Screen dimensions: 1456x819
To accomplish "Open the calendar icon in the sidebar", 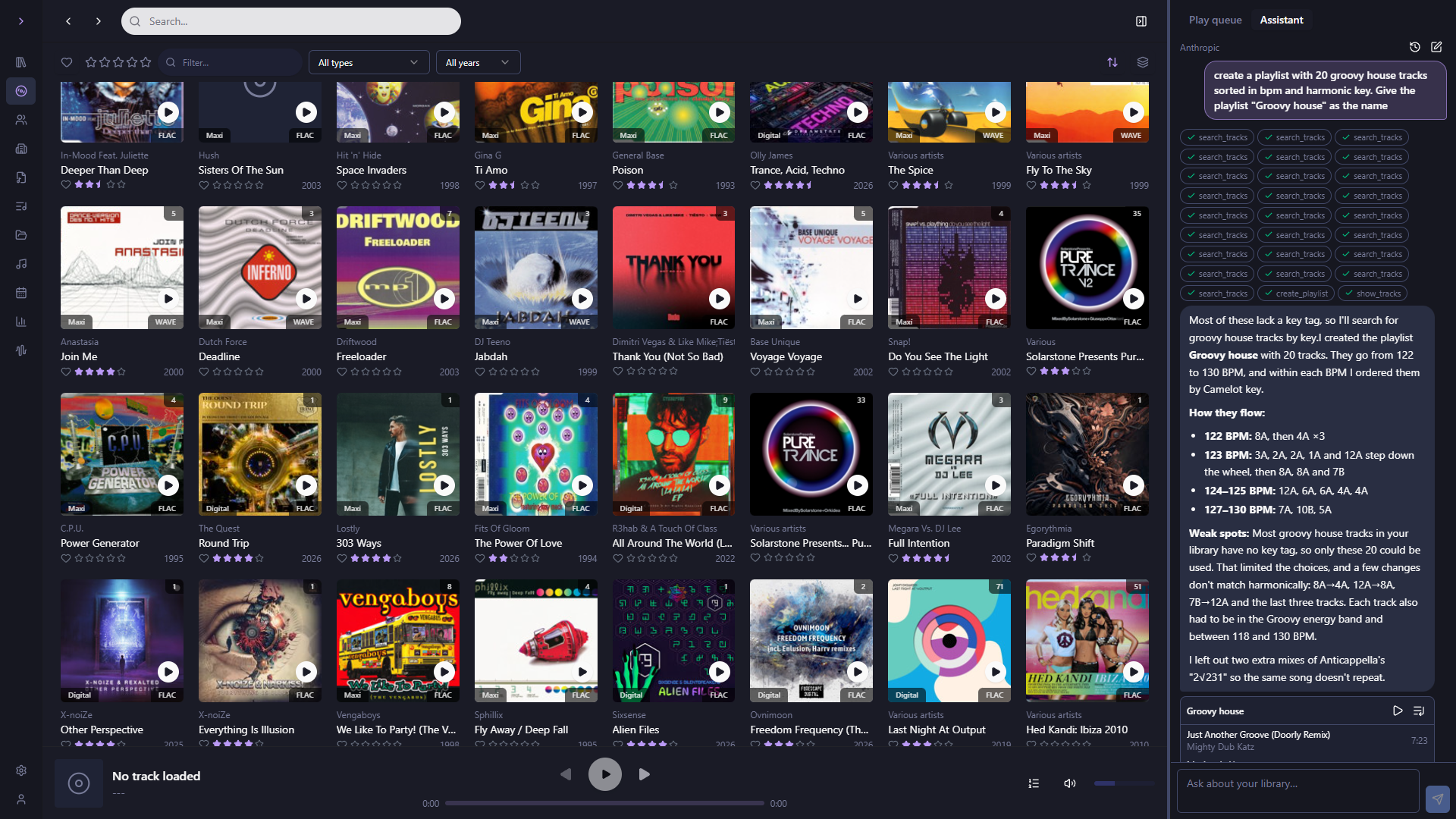I will (21, 293).
